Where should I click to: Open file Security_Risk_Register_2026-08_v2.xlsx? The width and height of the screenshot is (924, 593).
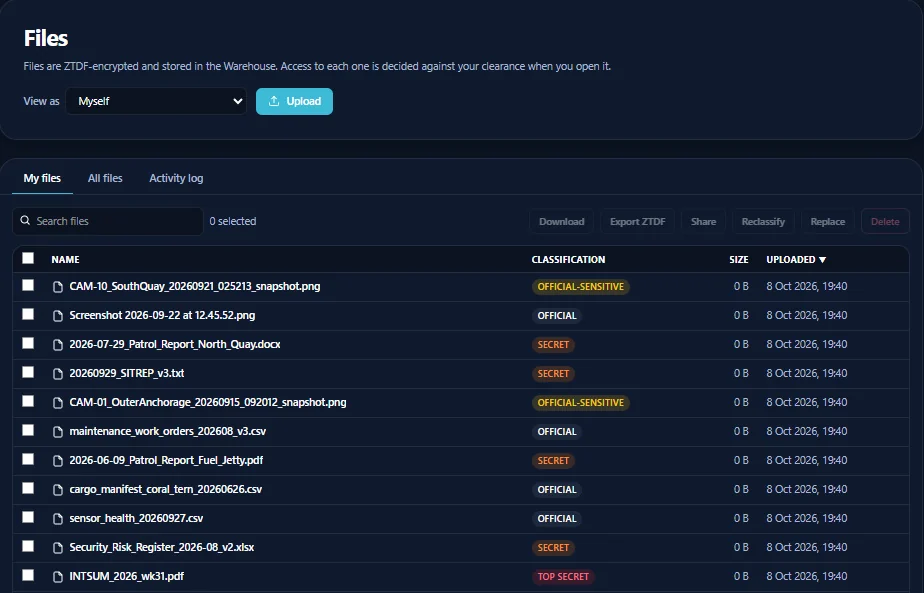pos(162,547)
